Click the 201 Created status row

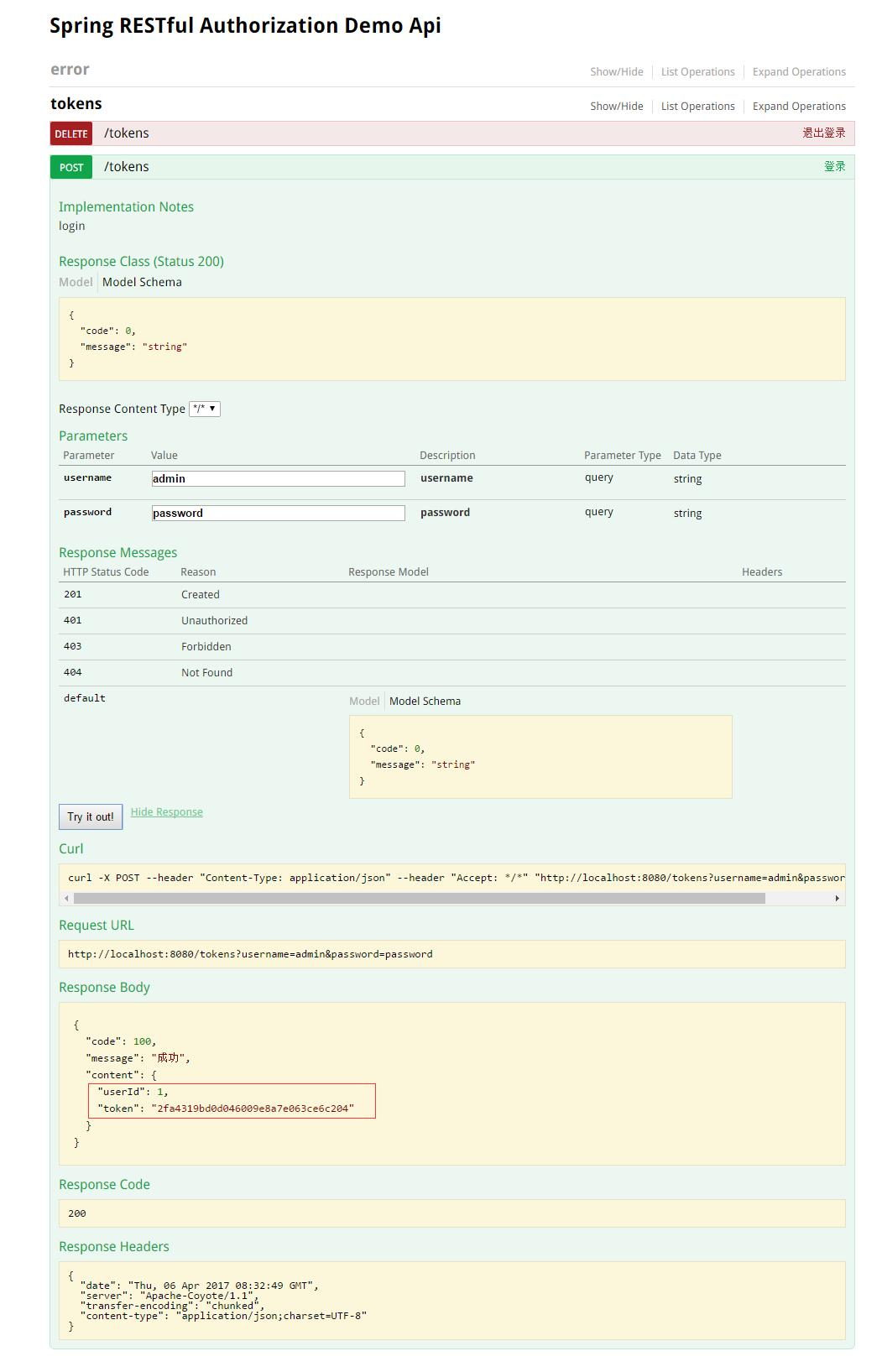click(452, 595)
